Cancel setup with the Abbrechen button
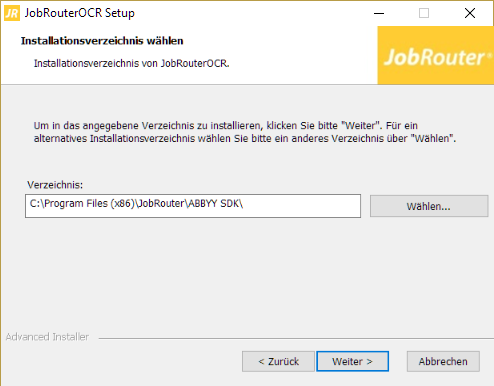Viewport: 494px width, 386px height. tap(443, 361)
